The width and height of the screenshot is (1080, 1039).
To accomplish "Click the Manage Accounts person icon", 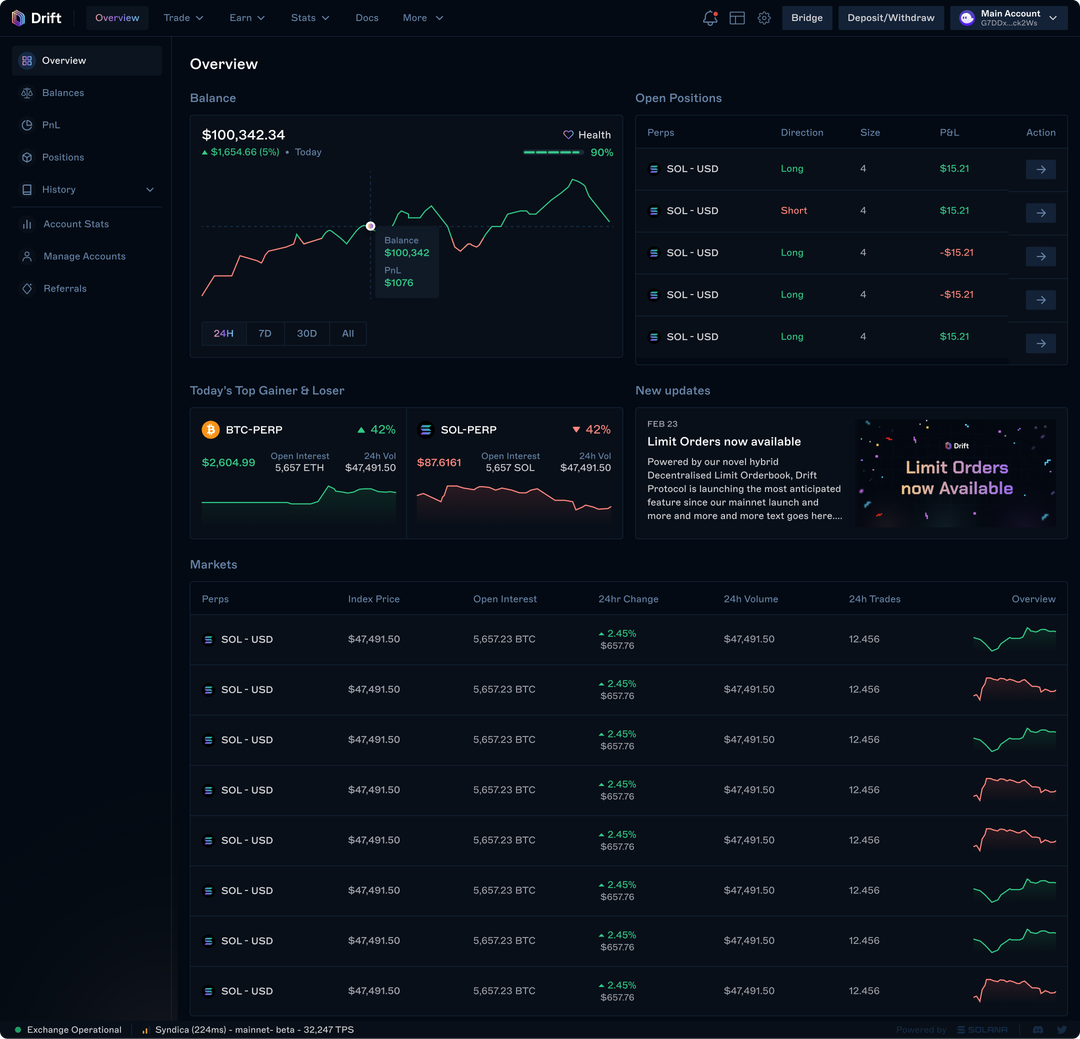I will click(27, 256).
